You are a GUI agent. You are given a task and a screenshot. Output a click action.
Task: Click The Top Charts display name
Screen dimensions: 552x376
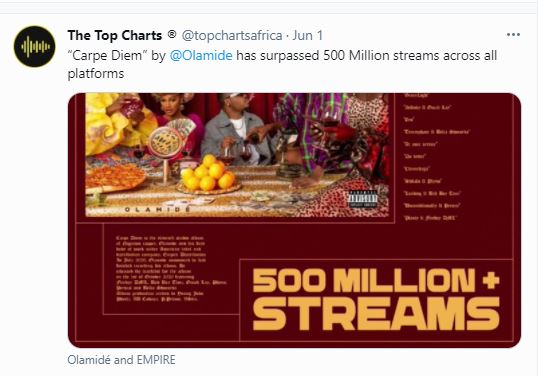[x=115, y=36]
